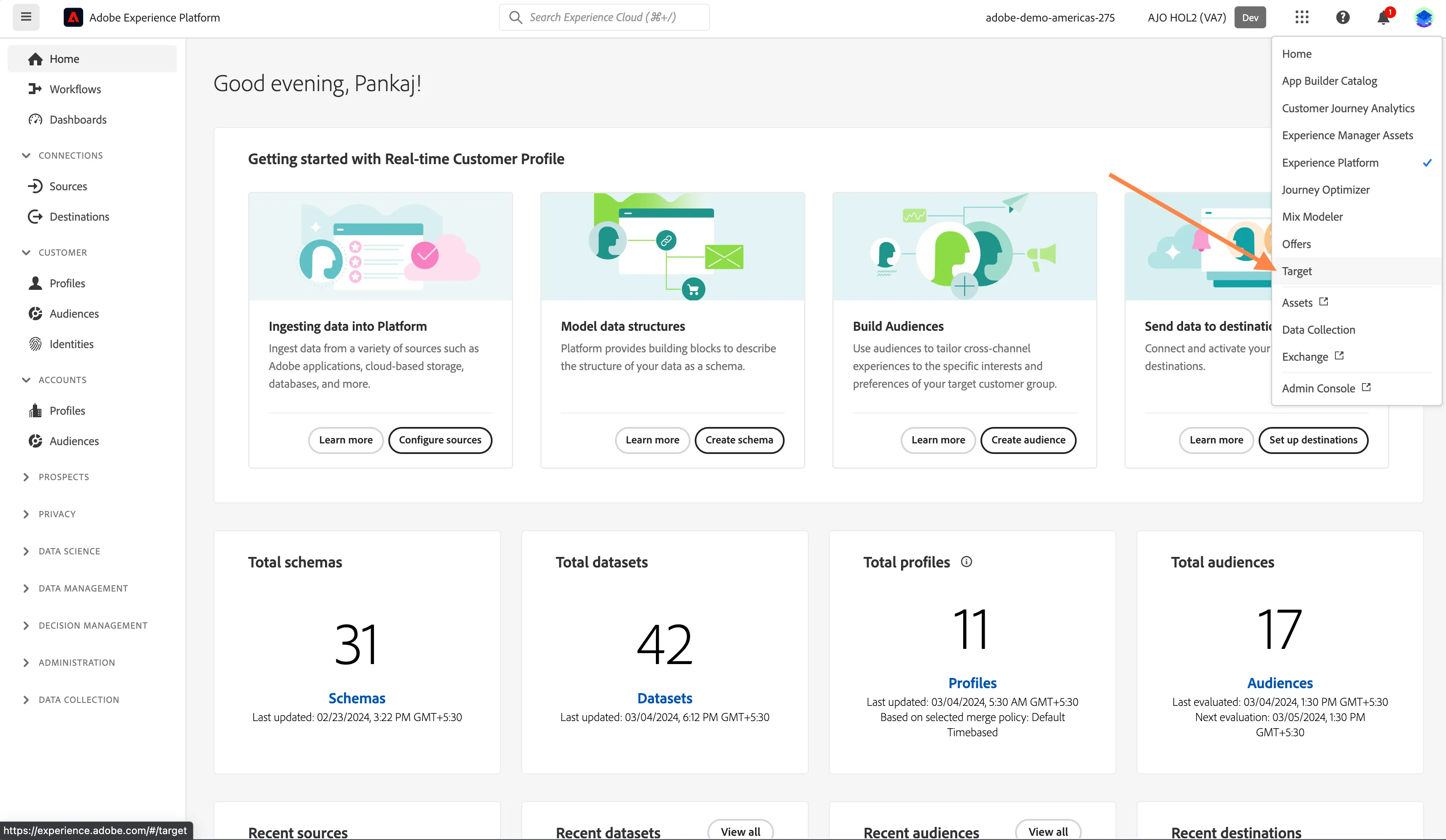Select Journey Optimizer in app menu
This screenshot has height=840, width=1446.
click(1357, 189)
